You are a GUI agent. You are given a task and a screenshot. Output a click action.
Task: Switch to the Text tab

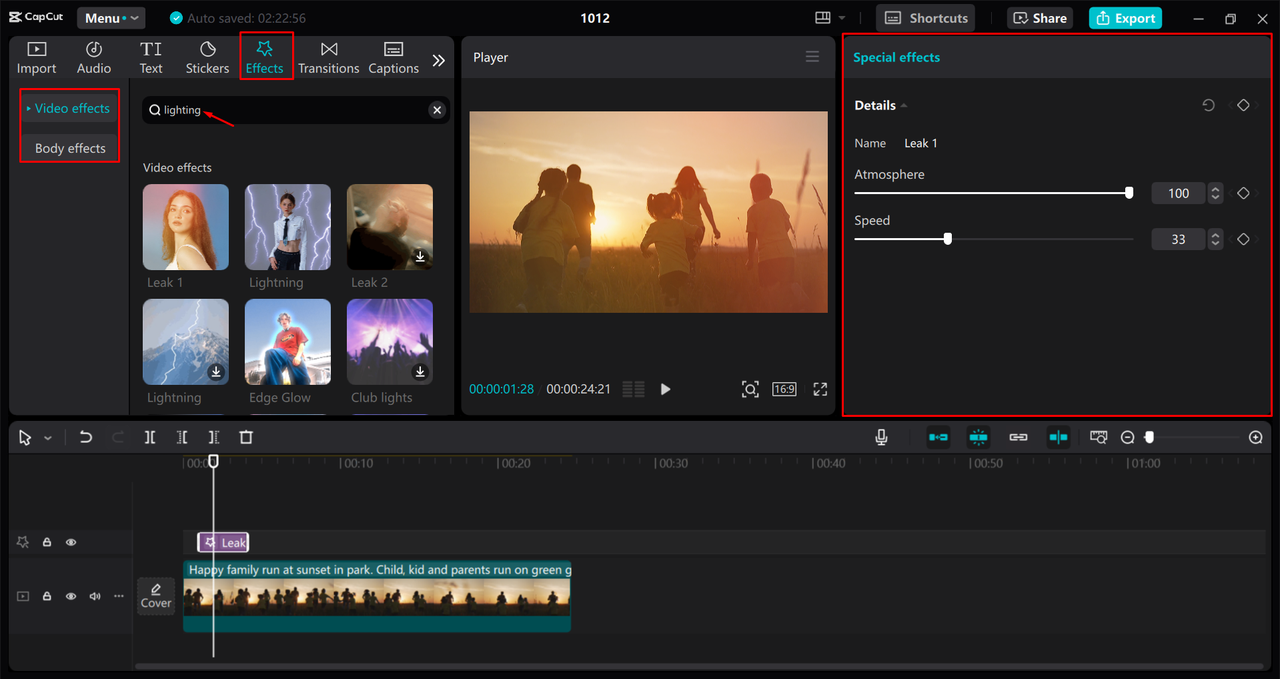click(151, 58)
